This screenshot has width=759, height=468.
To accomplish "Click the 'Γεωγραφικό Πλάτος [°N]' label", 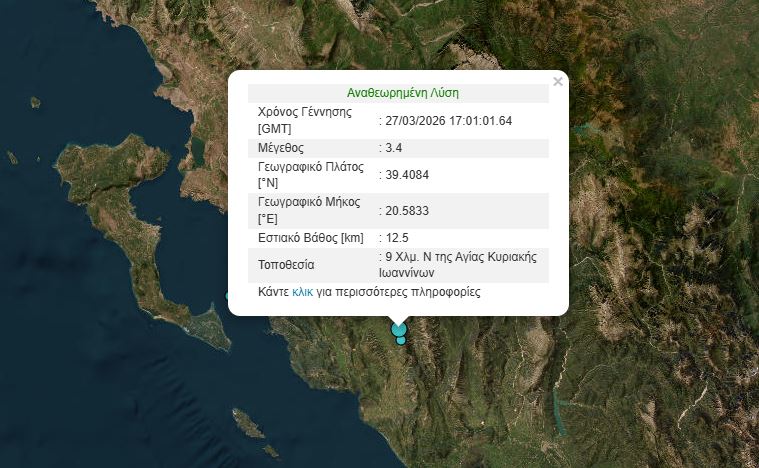I will [310, 175].
